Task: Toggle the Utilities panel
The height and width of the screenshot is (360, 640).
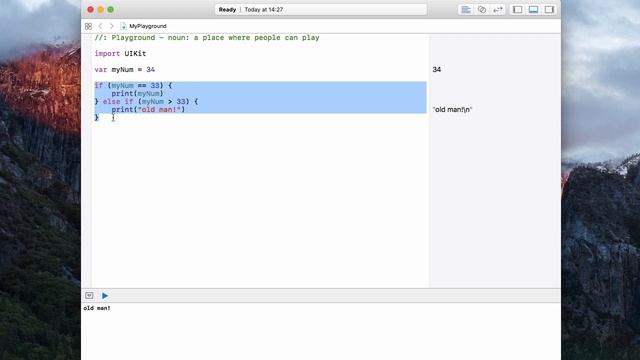Action: point(549,9)
